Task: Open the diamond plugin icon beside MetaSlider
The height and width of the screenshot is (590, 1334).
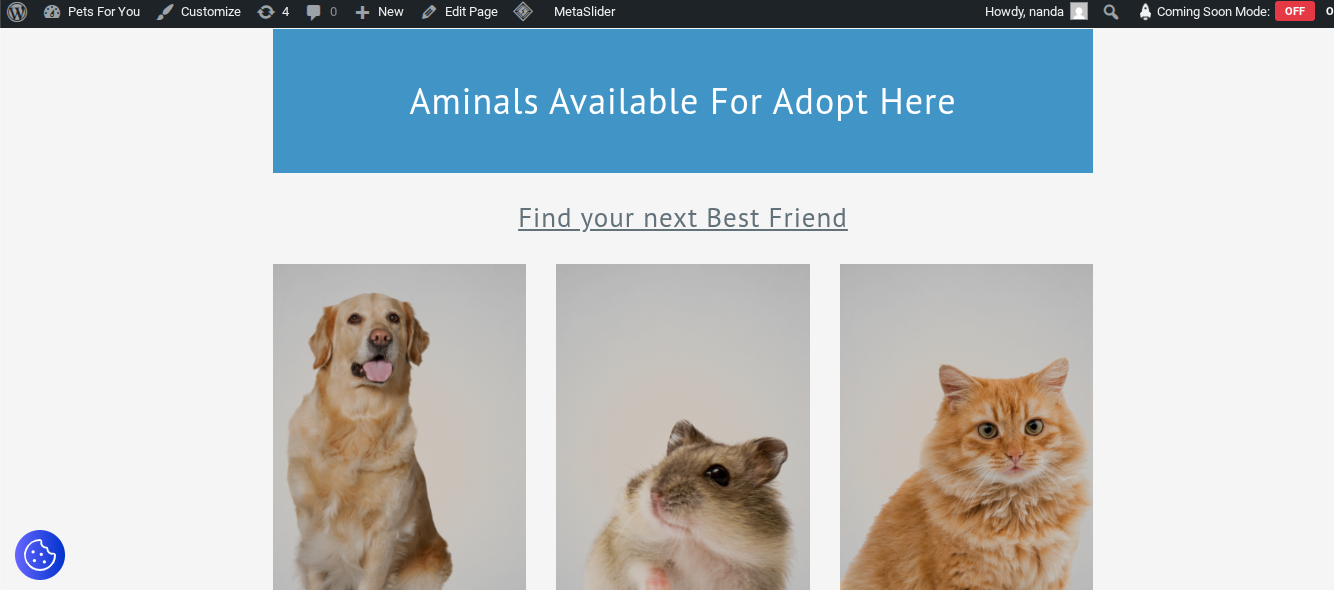Action: (x=523, y=12)
